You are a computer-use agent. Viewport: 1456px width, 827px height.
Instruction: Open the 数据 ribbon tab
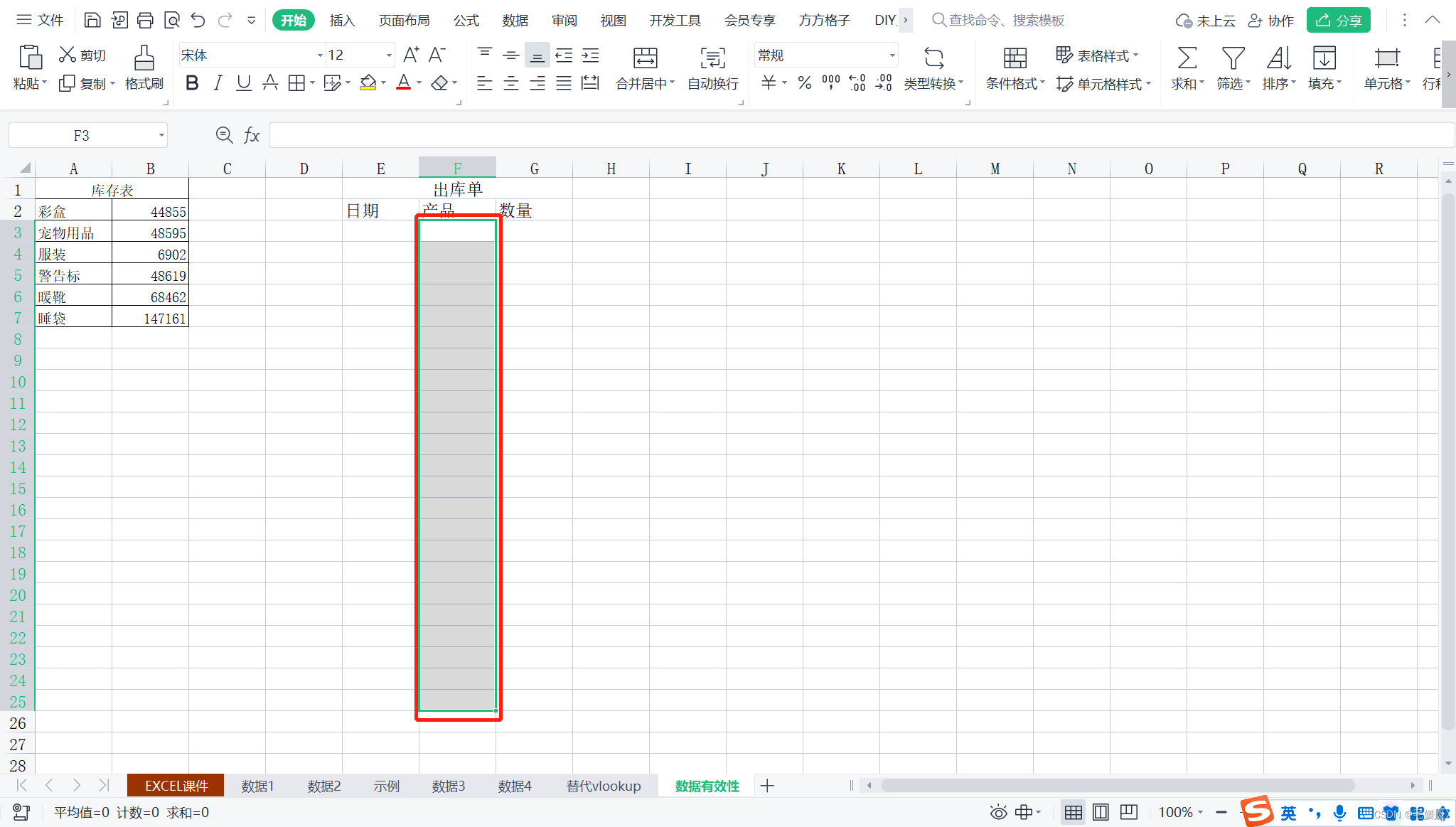coord(515,20)
